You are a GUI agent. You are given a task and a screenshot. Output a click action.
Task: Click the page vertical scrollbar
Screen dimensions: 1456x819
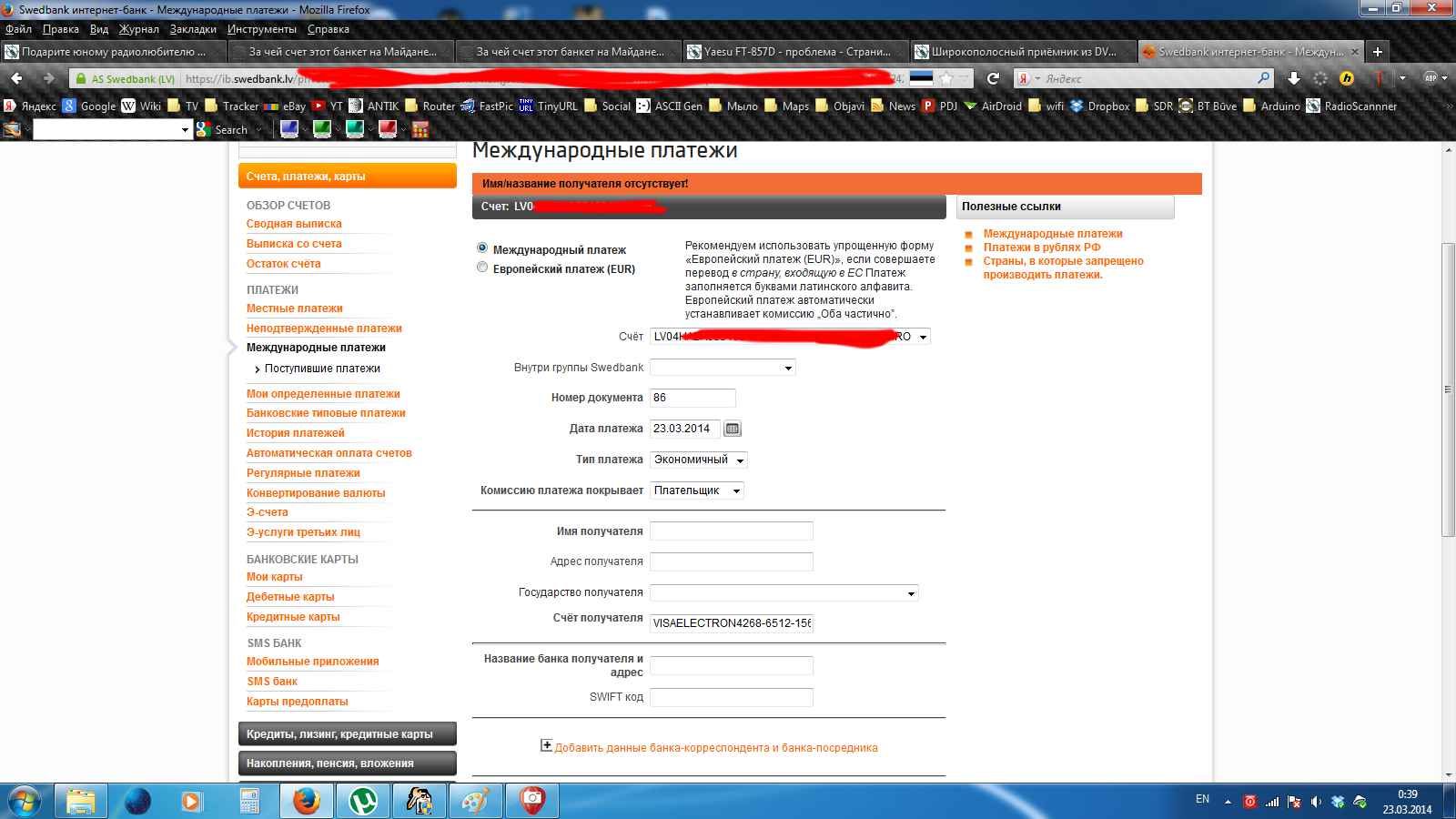click(x=1448, y=389)
